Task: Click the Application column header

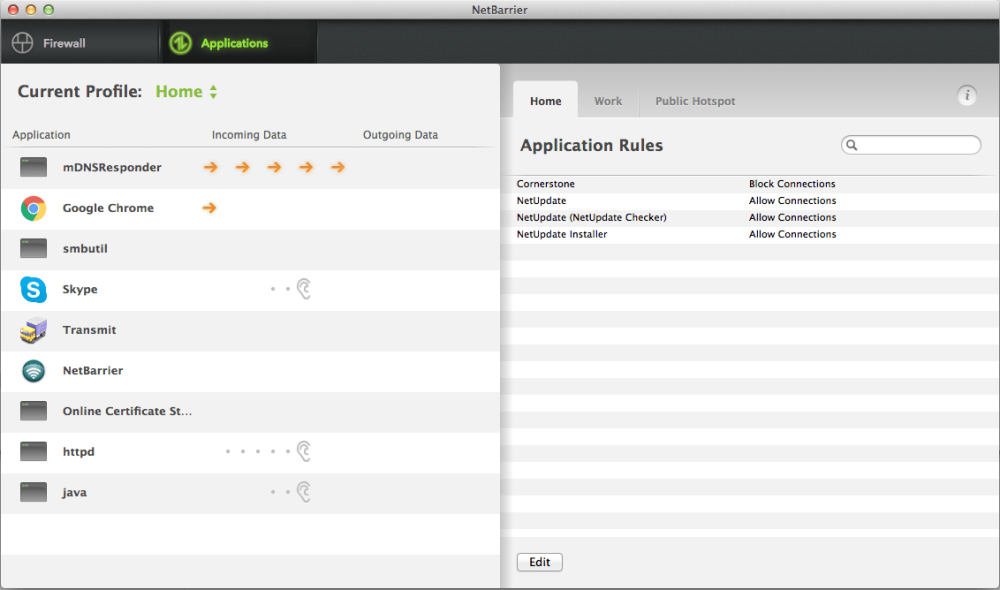Action: 41,135
